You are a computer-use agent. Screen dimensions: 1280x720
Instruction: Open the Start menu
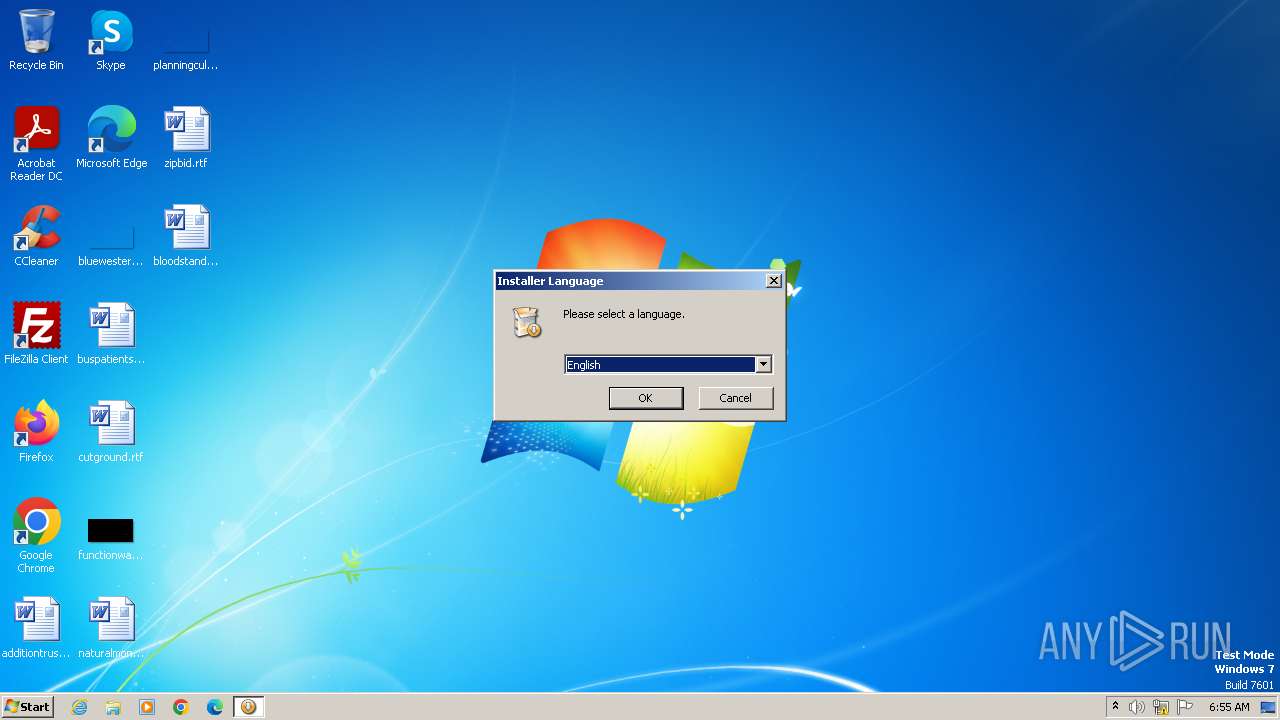[x=27, y=707]
